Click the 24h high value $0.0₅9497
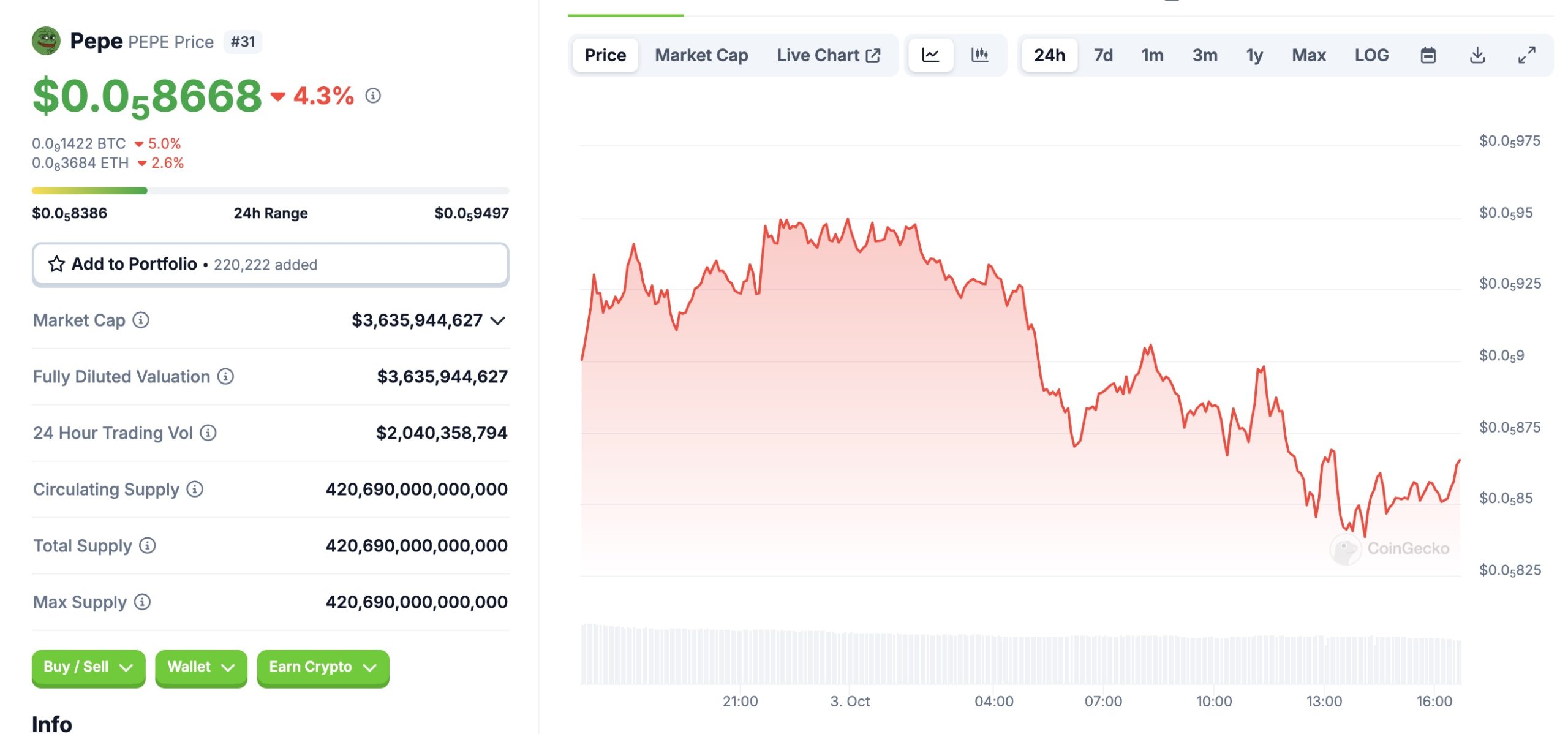Image resolution: width=1568 pixels, height=734 pixels. click(472, 213)
